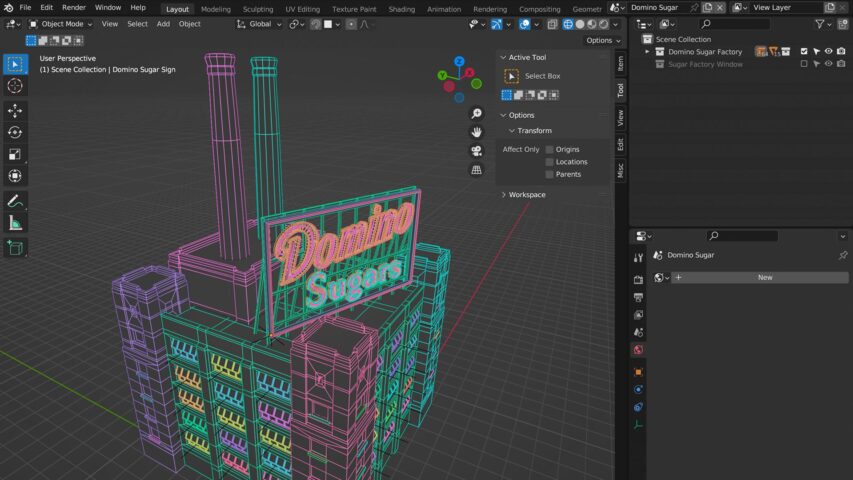Enable the Locations checkbox
This screenshot has height=480, width=853.
coord(549,162)
